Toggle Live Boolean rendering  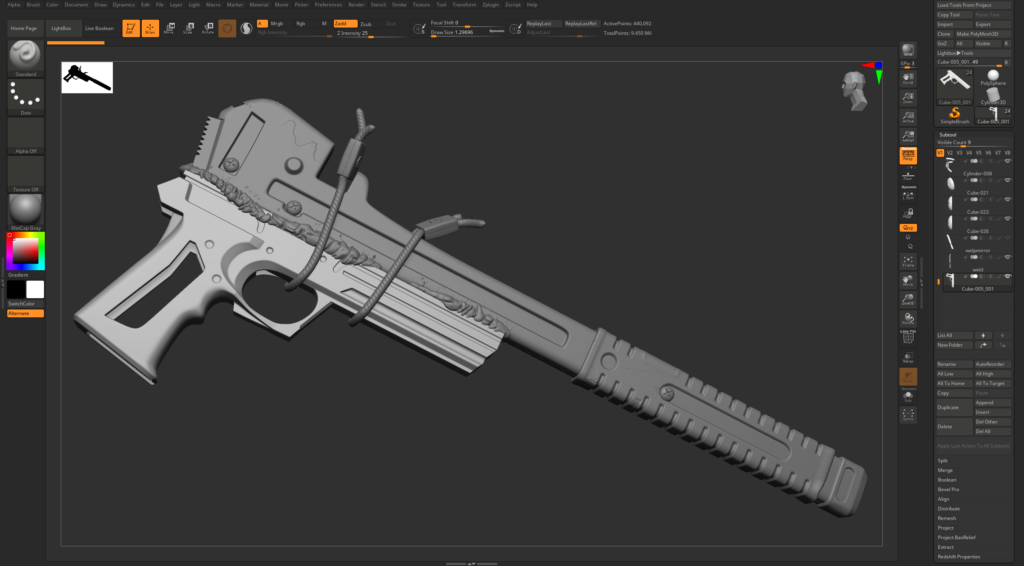tap(99, 29)
